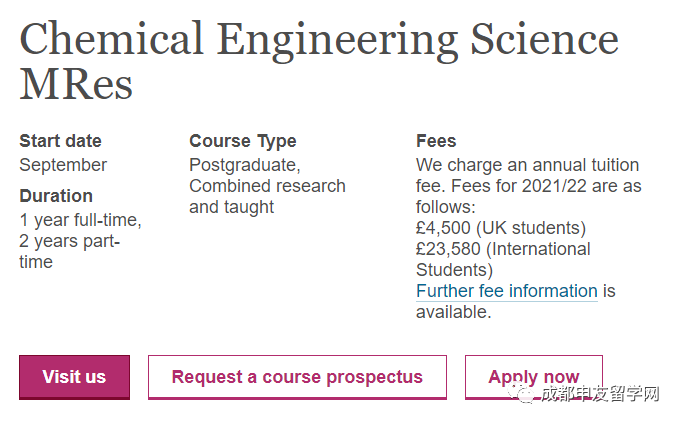Select the Duration label
This screenshot has height=423, width=681.
pos(56,196)
